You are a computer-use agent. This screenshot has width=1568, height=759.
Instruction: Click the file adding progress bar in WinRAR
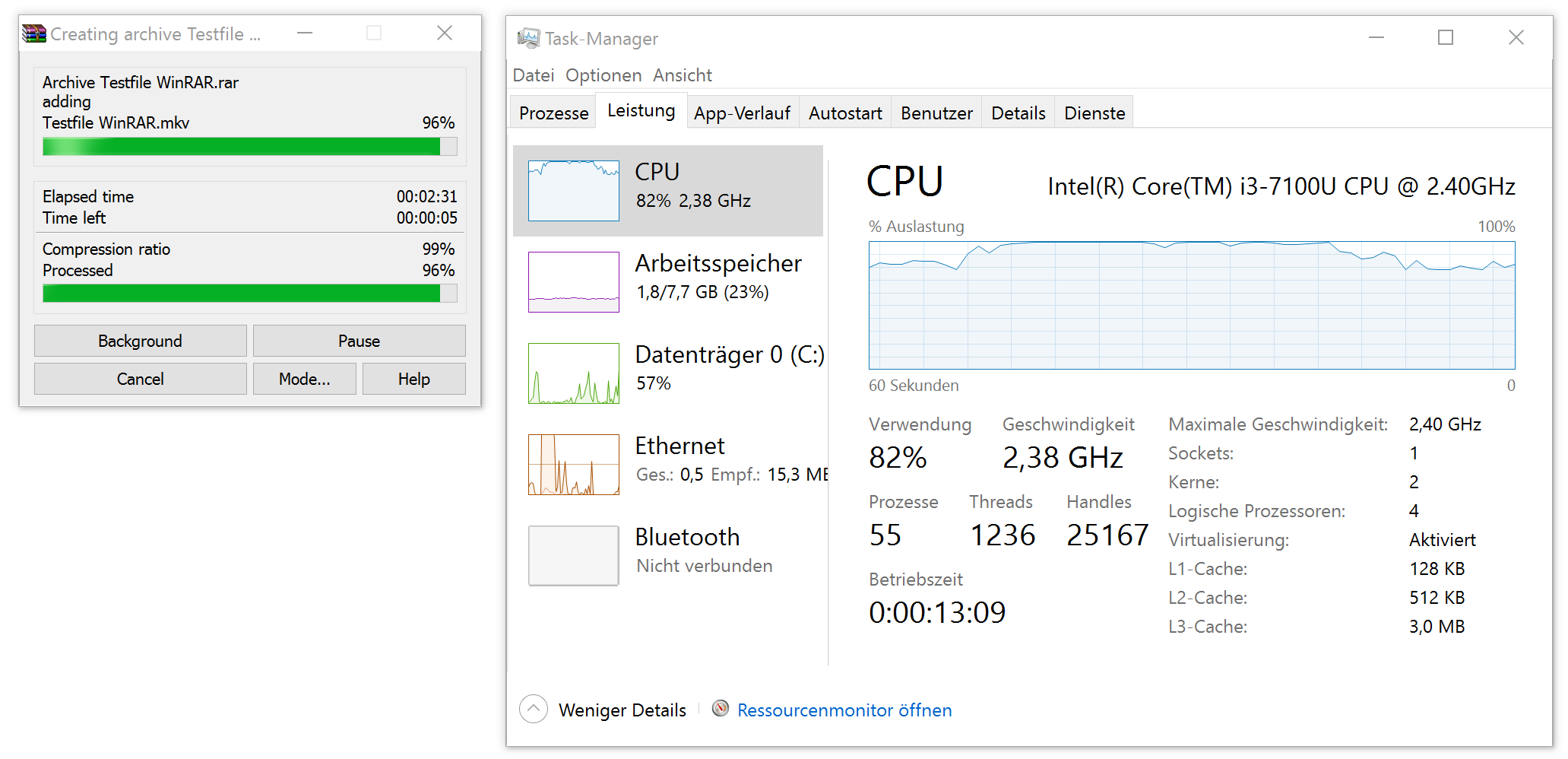pos(250,147)
